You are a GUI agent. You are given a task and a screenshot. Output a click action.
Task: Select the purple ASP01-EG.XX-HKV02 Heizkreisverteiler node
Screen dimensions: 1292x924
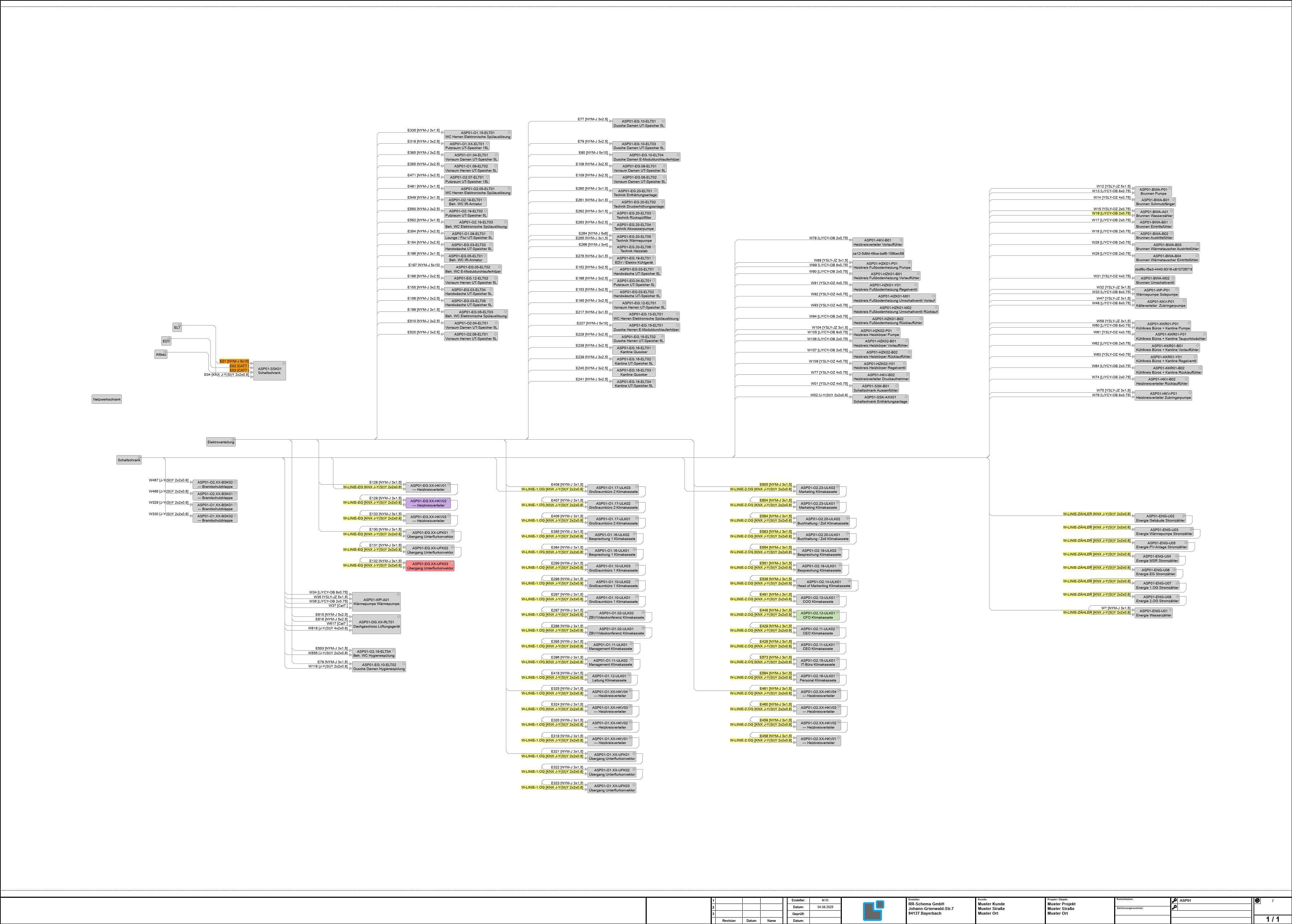click(428, 503)
